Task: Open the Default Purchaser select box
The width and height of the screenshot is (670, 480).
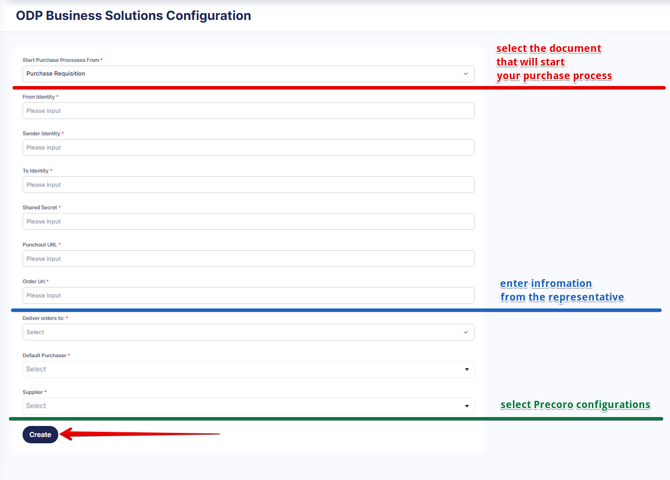Action: point(248,369)
